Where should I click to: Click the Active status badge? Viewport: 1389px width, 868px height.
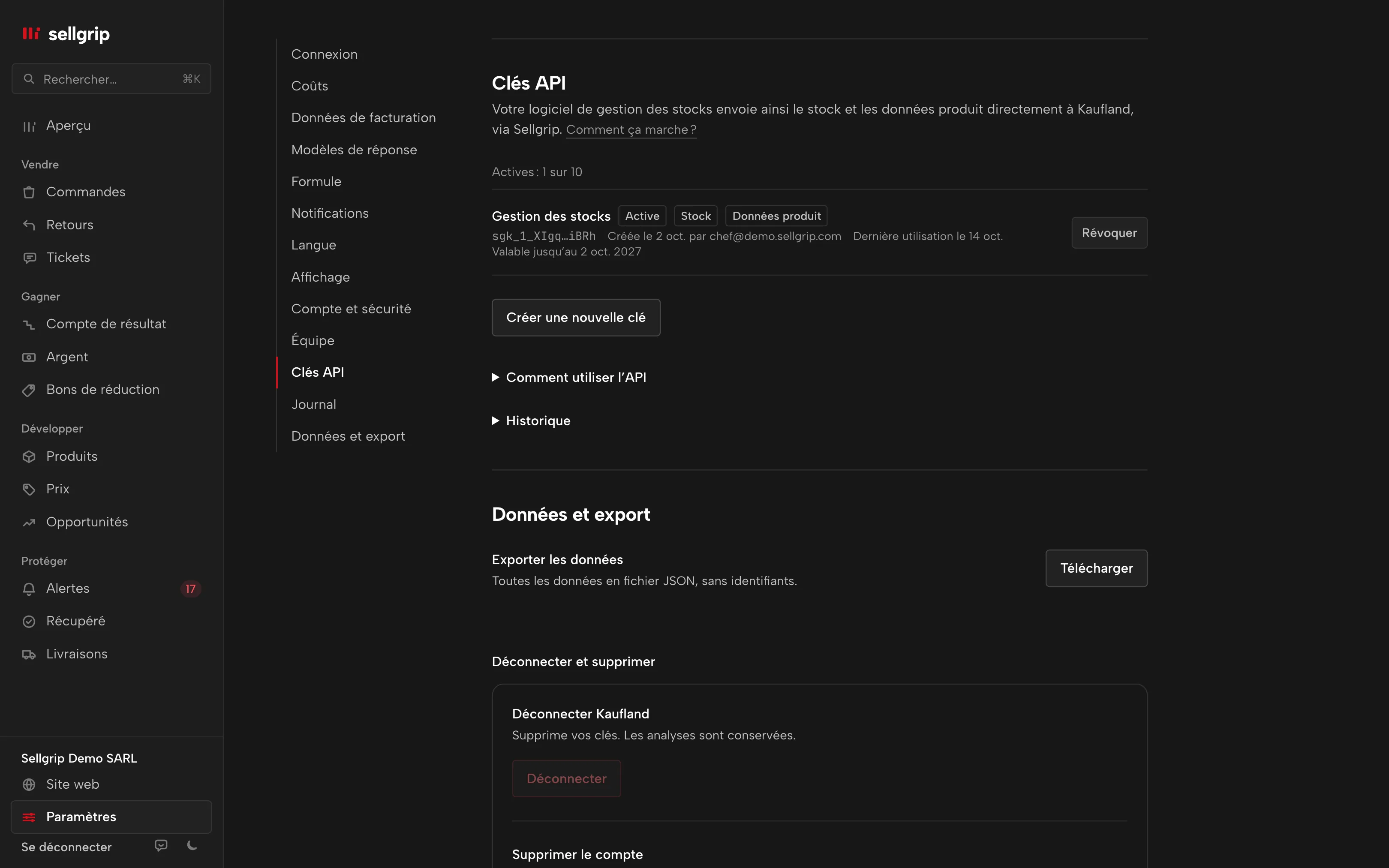[642, 216]
